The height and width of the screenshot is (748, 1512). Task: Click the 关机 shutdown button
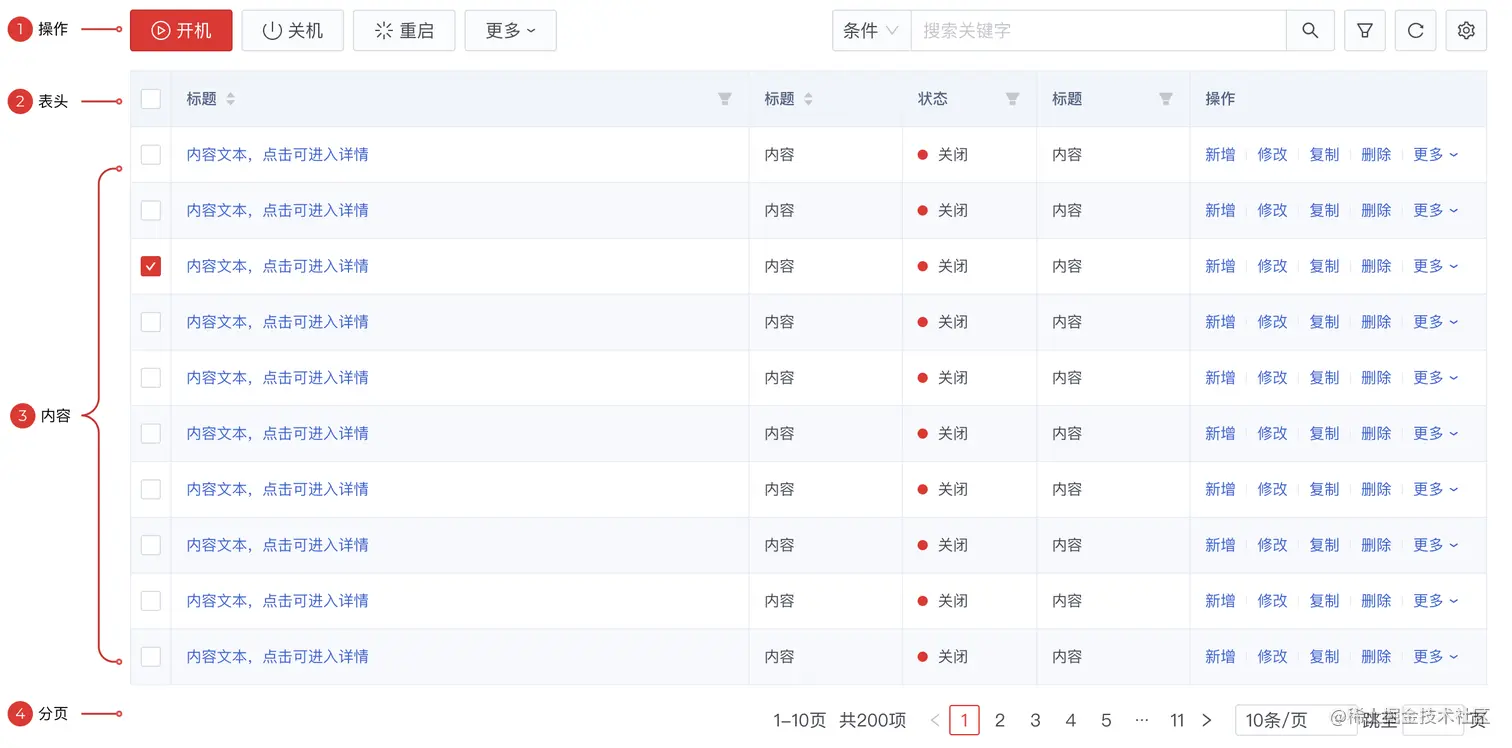coord(293,31)
